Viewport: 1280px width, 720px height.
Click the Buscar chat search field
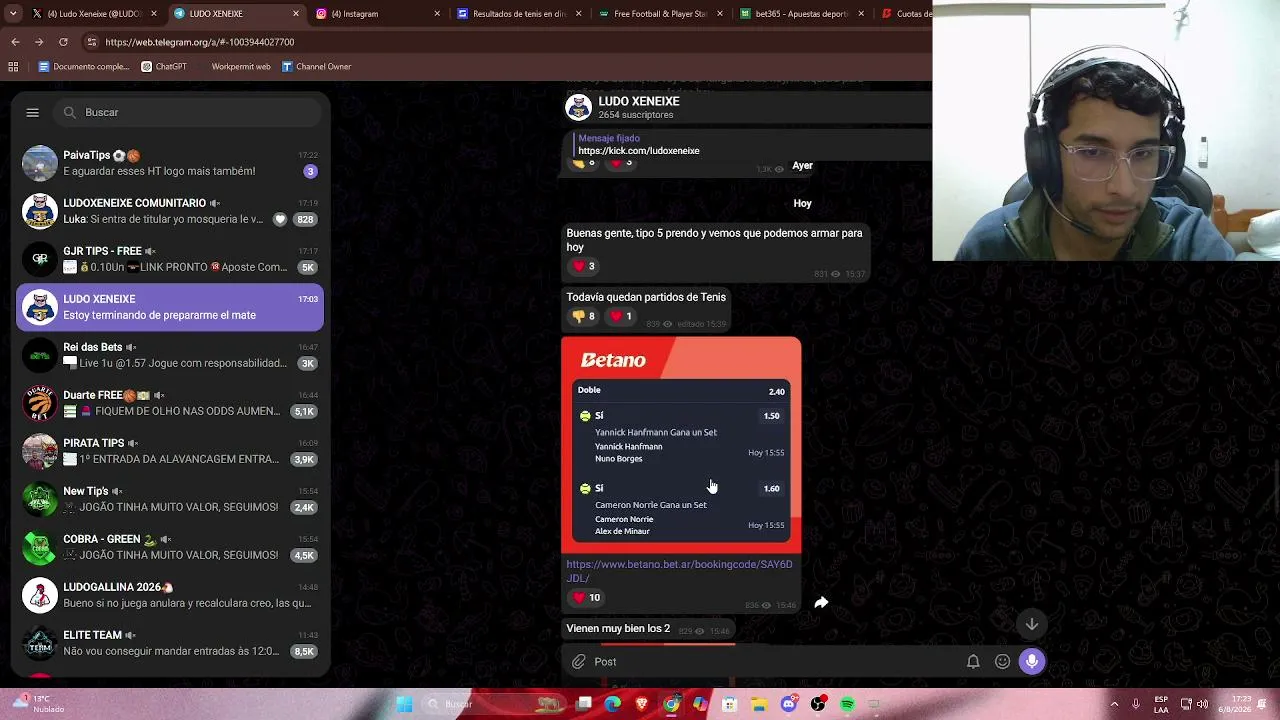tap(188, 113)
